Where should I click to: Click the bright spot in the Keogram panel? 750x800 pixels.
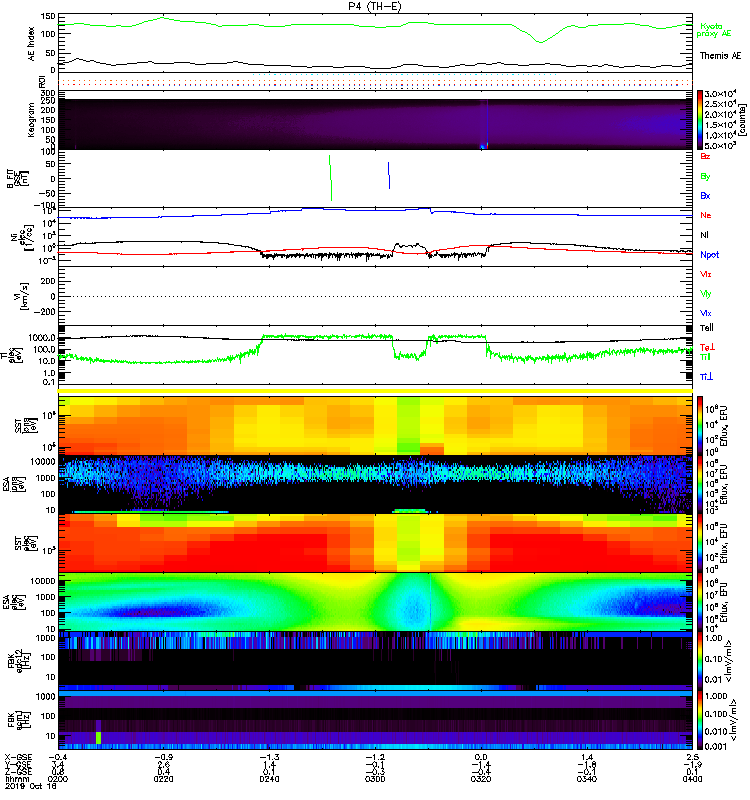[x=484, y=146]
